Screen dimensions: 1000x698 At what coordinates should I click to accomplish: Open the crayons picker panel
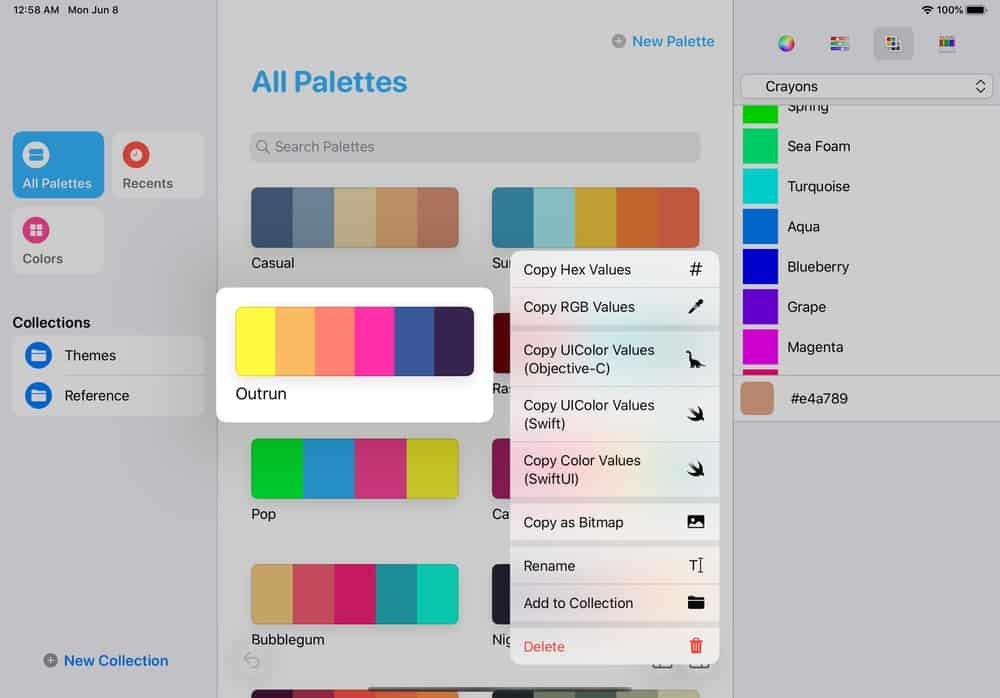pos(893,43)
